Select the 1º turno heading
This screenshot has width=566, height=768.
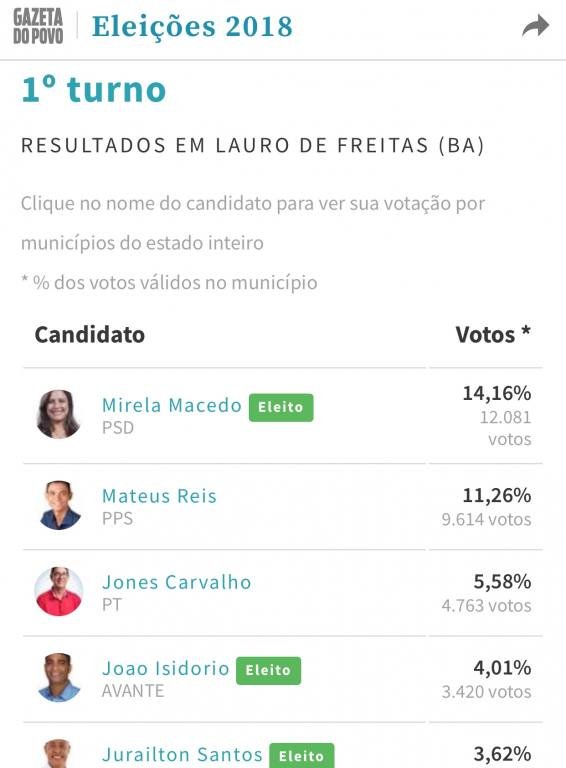click(x=94, y=90)
